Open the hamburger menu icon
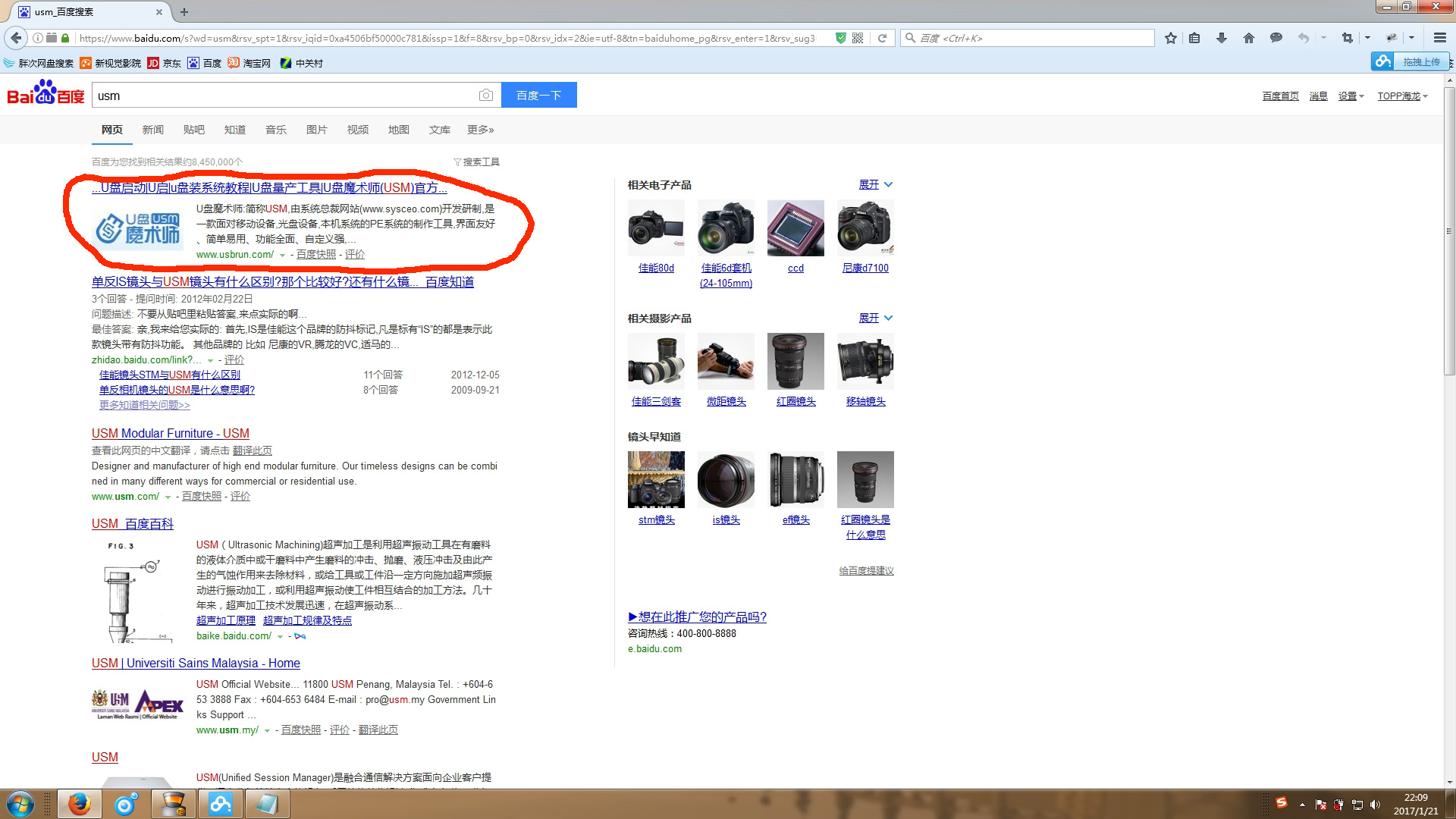 click(1439, 38)
